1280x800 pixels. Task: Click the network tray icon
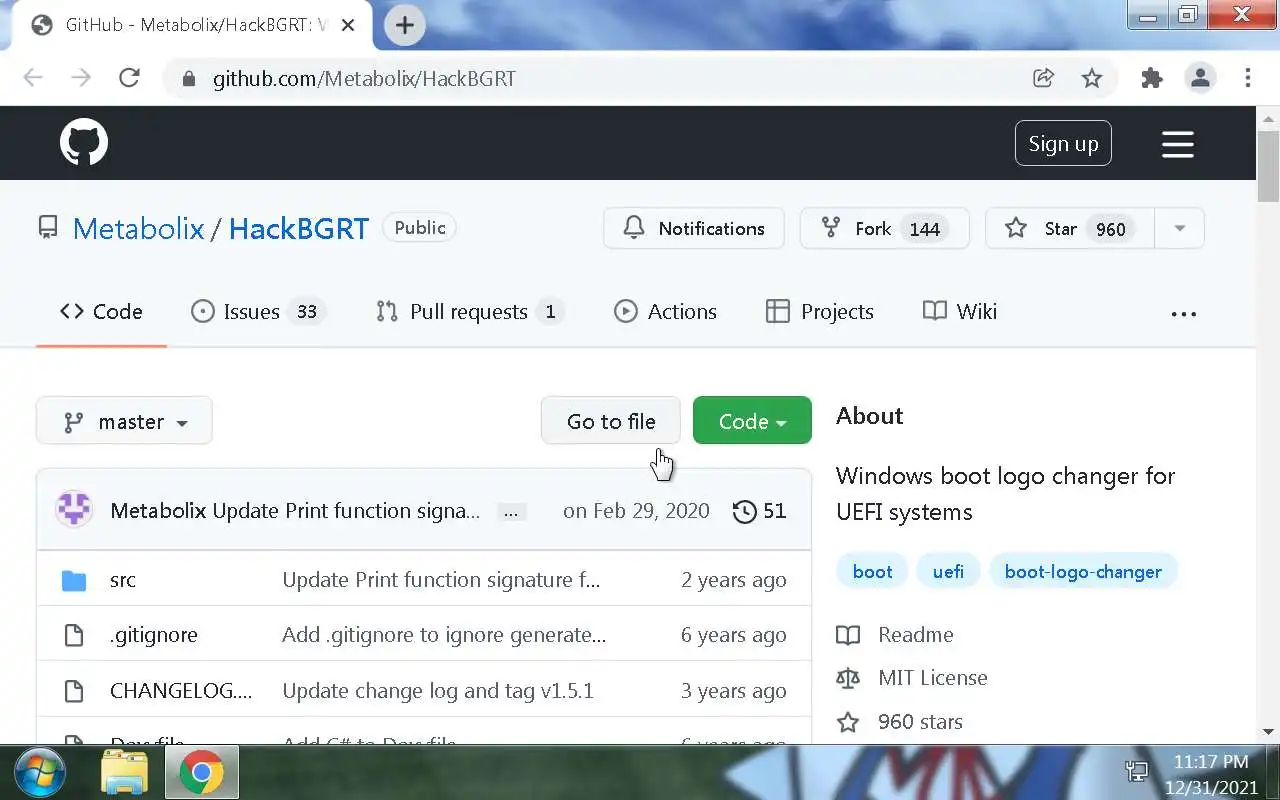(1136, 771)
